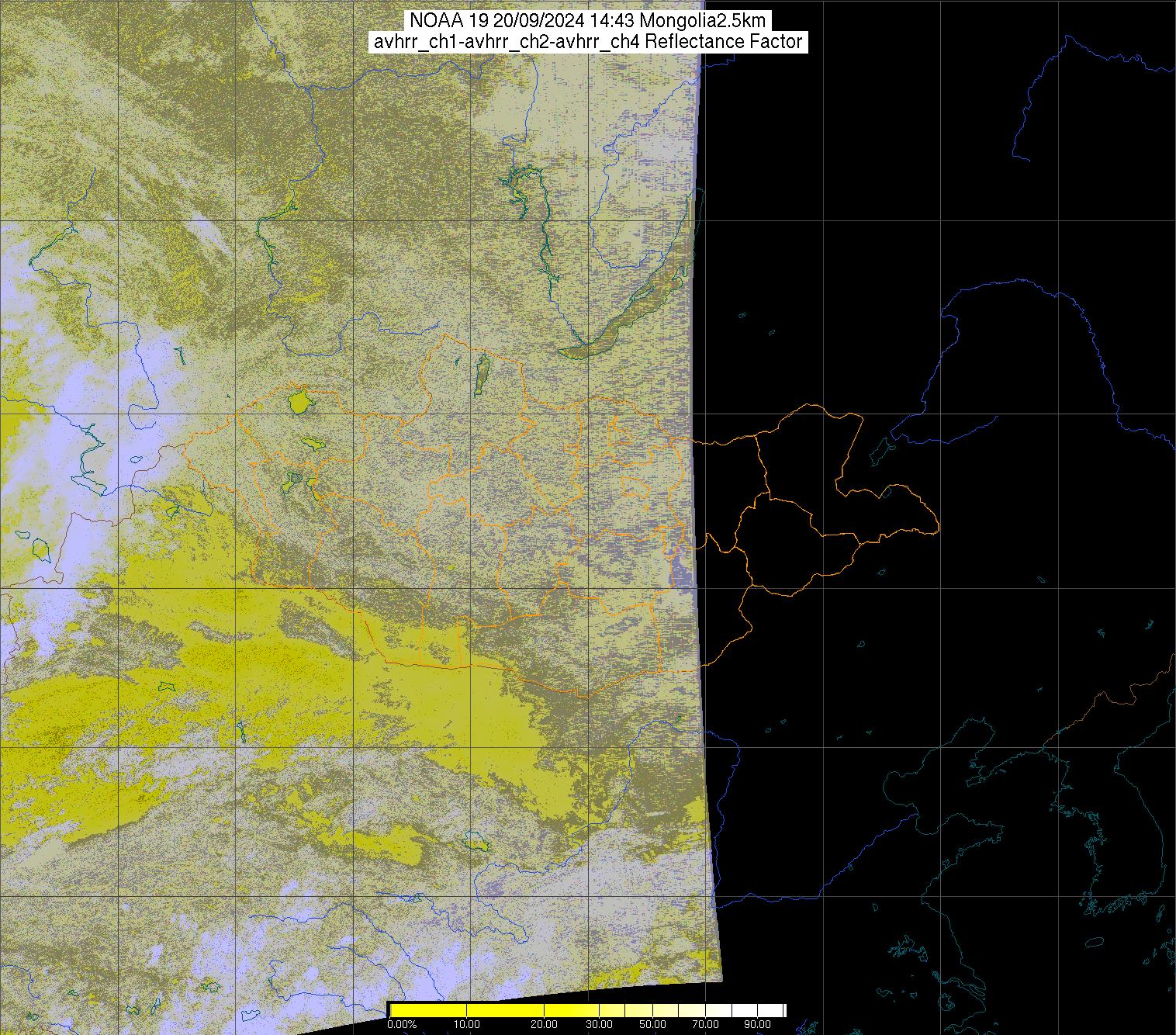Click the large yellow-green lake in northwest Mongolia
The height and width of the screenshot is (1035, 1176).
[x=299, y=402]
